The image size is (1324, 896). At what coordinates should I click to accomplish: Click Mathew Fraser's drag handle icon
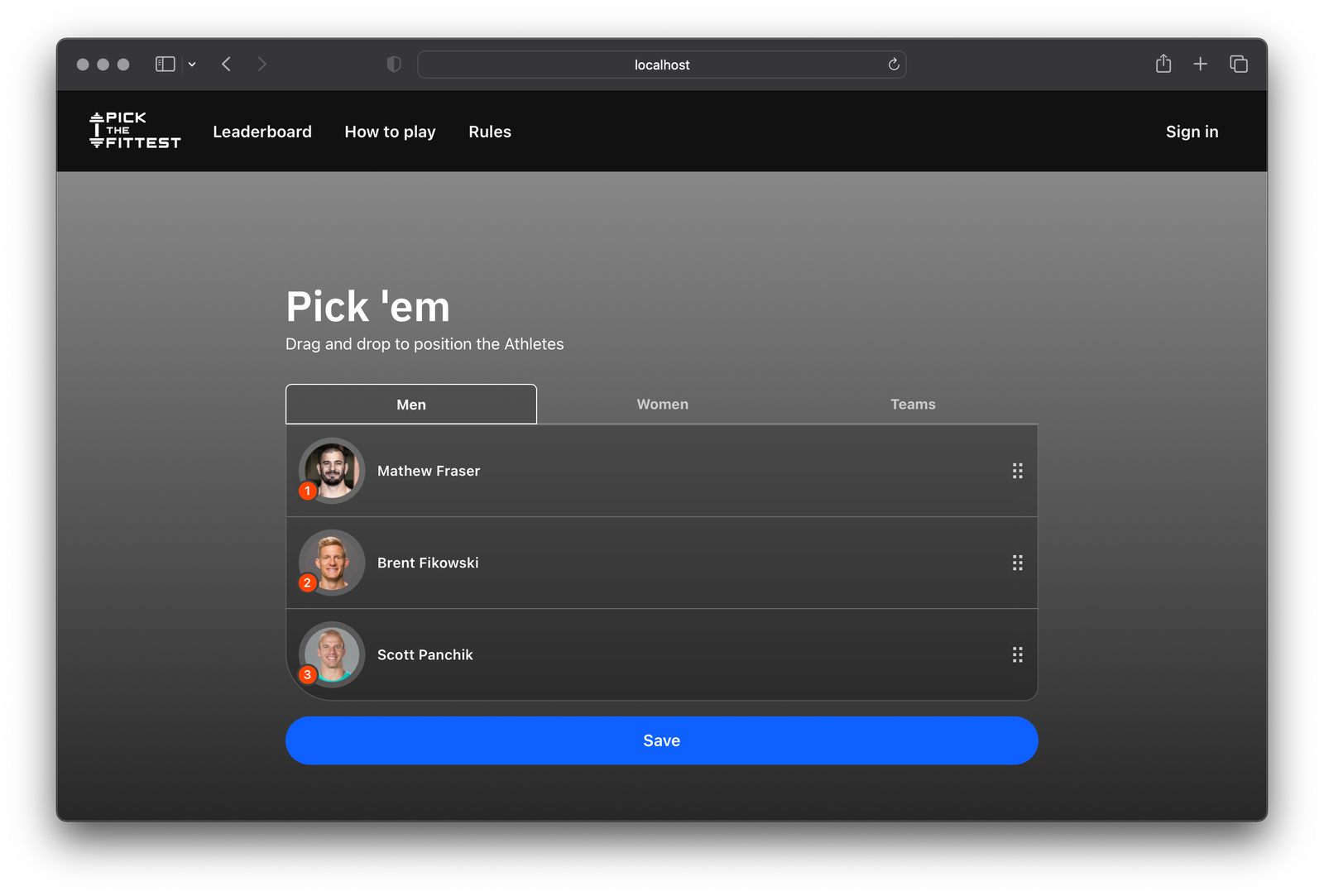coord(1017,471)
